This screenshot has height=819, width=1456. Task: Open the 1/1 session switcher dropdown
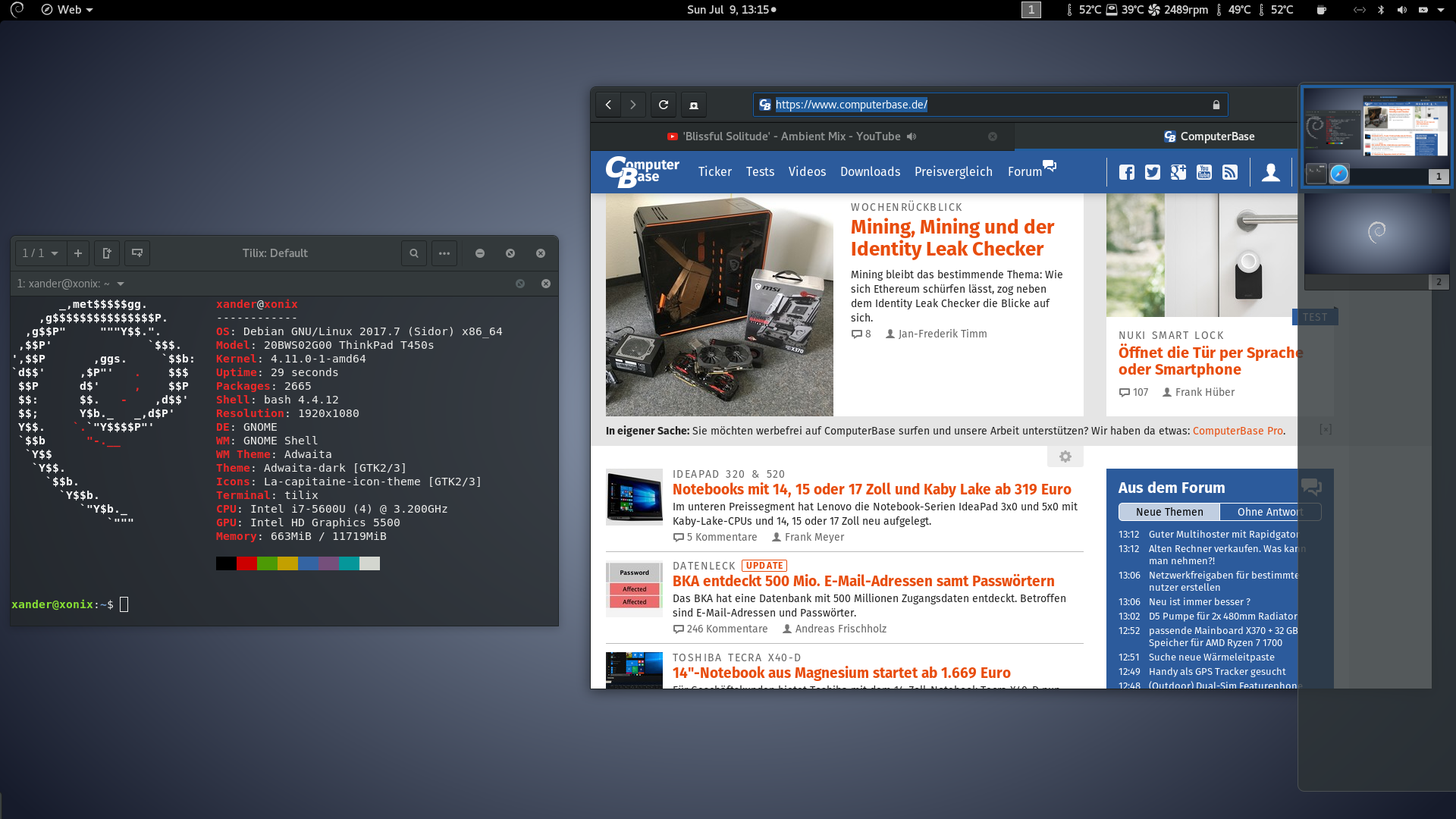(40, 253)
